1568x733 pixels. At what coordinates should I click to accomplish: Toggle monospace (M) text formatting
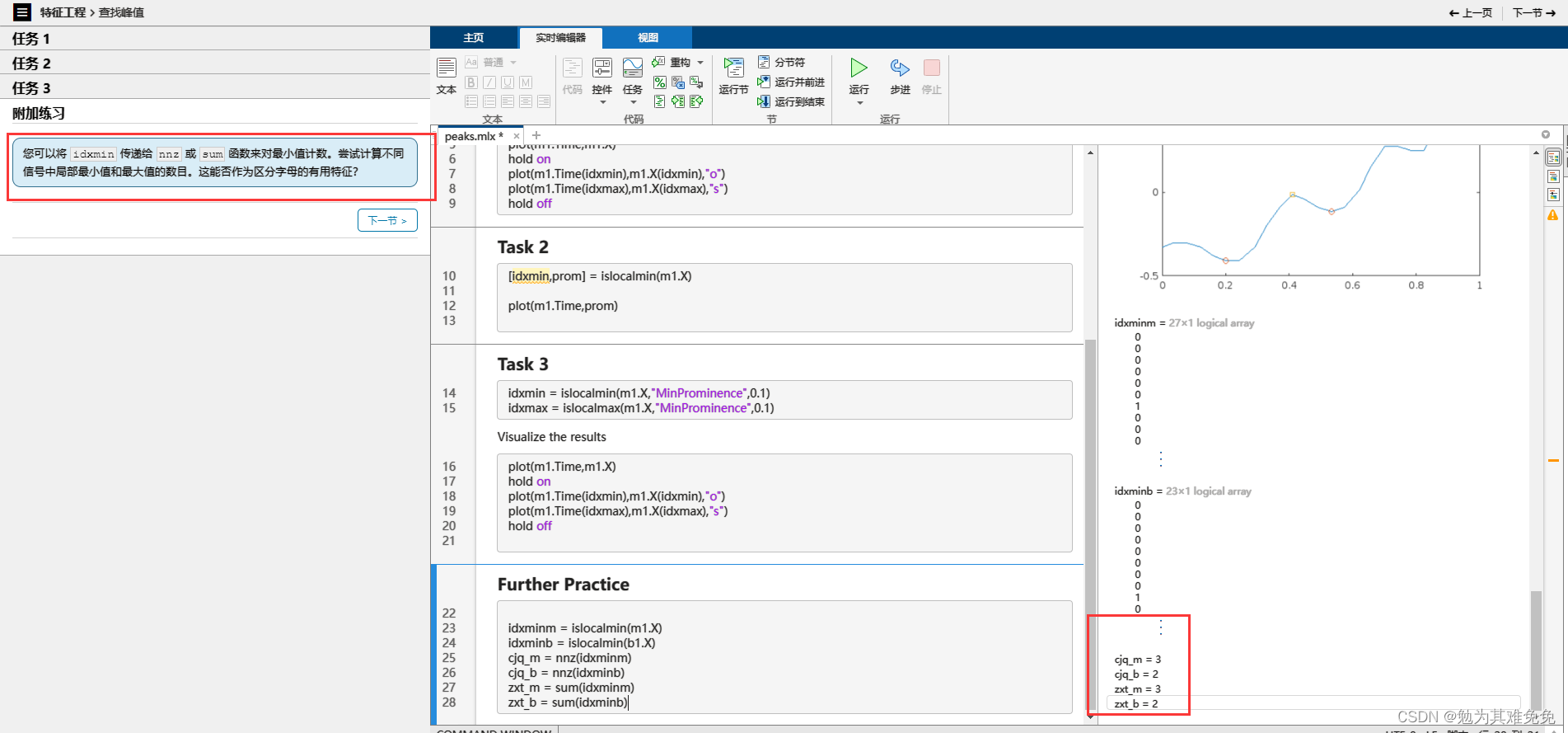click(526, 82)
